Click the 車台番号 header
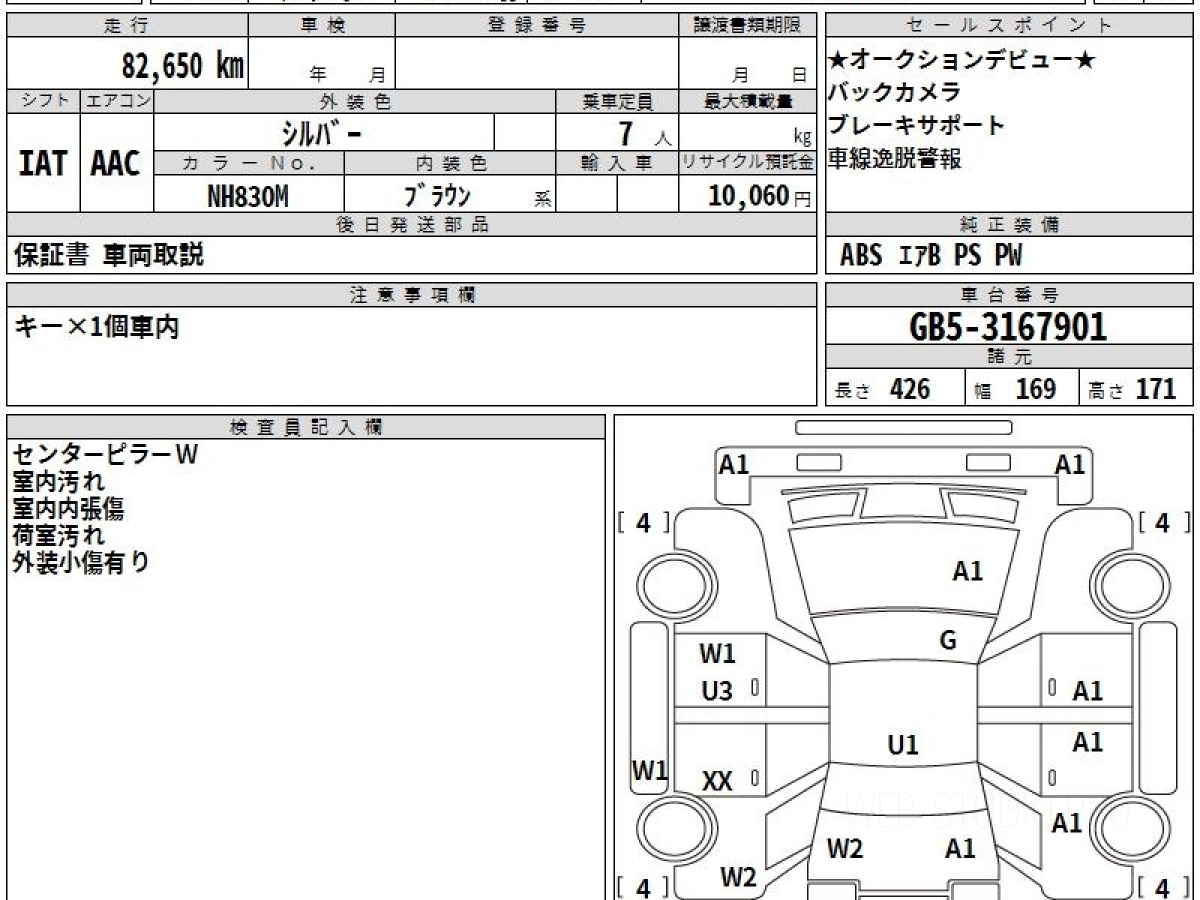1200x900 pixels. [1009, 295]
